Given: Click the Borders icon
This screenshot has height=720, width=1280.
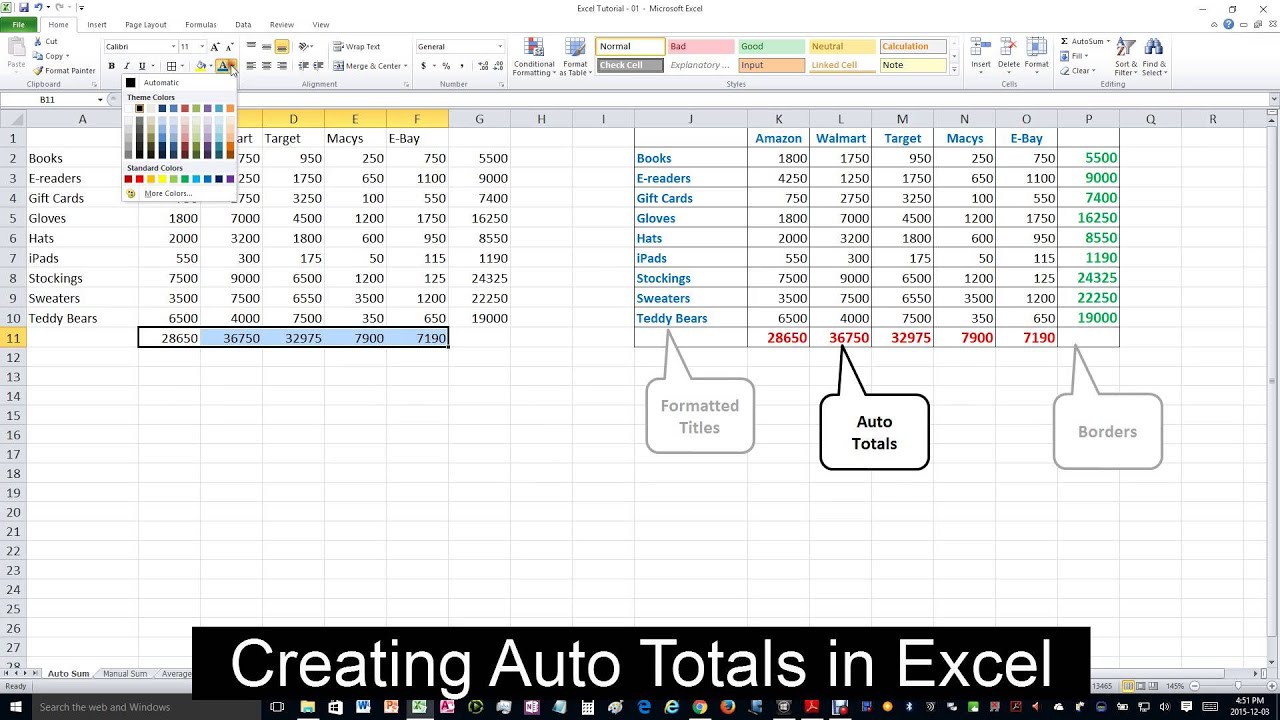Looking at the screenshot, I should point(171,66).
